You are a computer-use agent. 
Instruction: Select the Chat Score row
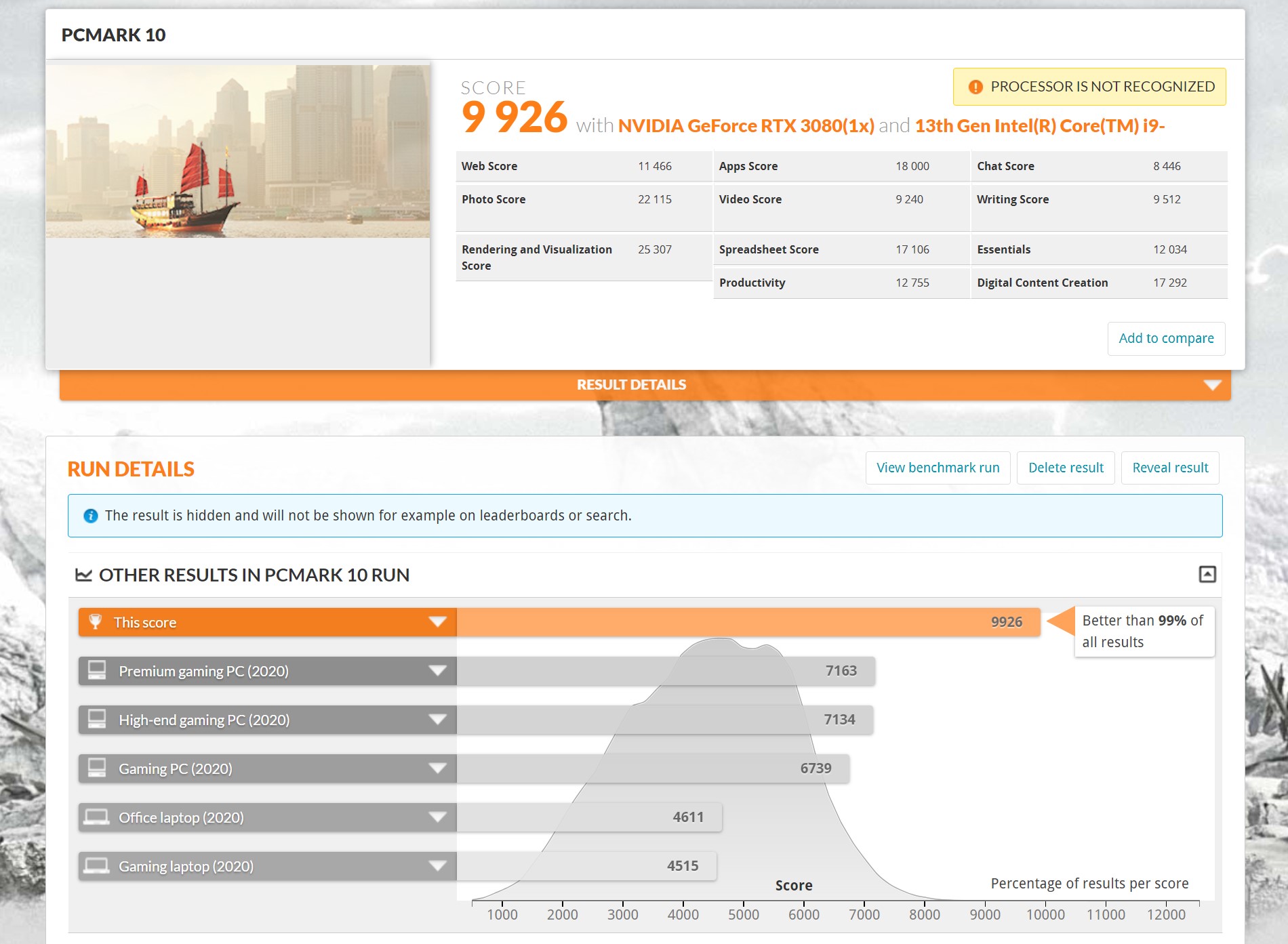click(1099, 166)
